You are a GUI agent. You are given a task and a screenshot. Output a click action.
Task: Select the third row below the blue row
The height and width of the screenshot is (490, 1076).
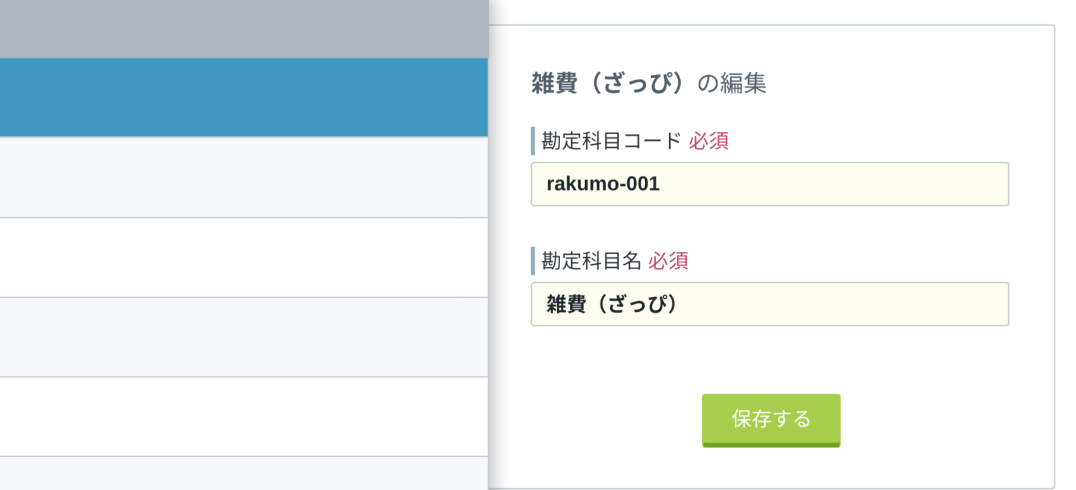244,337
